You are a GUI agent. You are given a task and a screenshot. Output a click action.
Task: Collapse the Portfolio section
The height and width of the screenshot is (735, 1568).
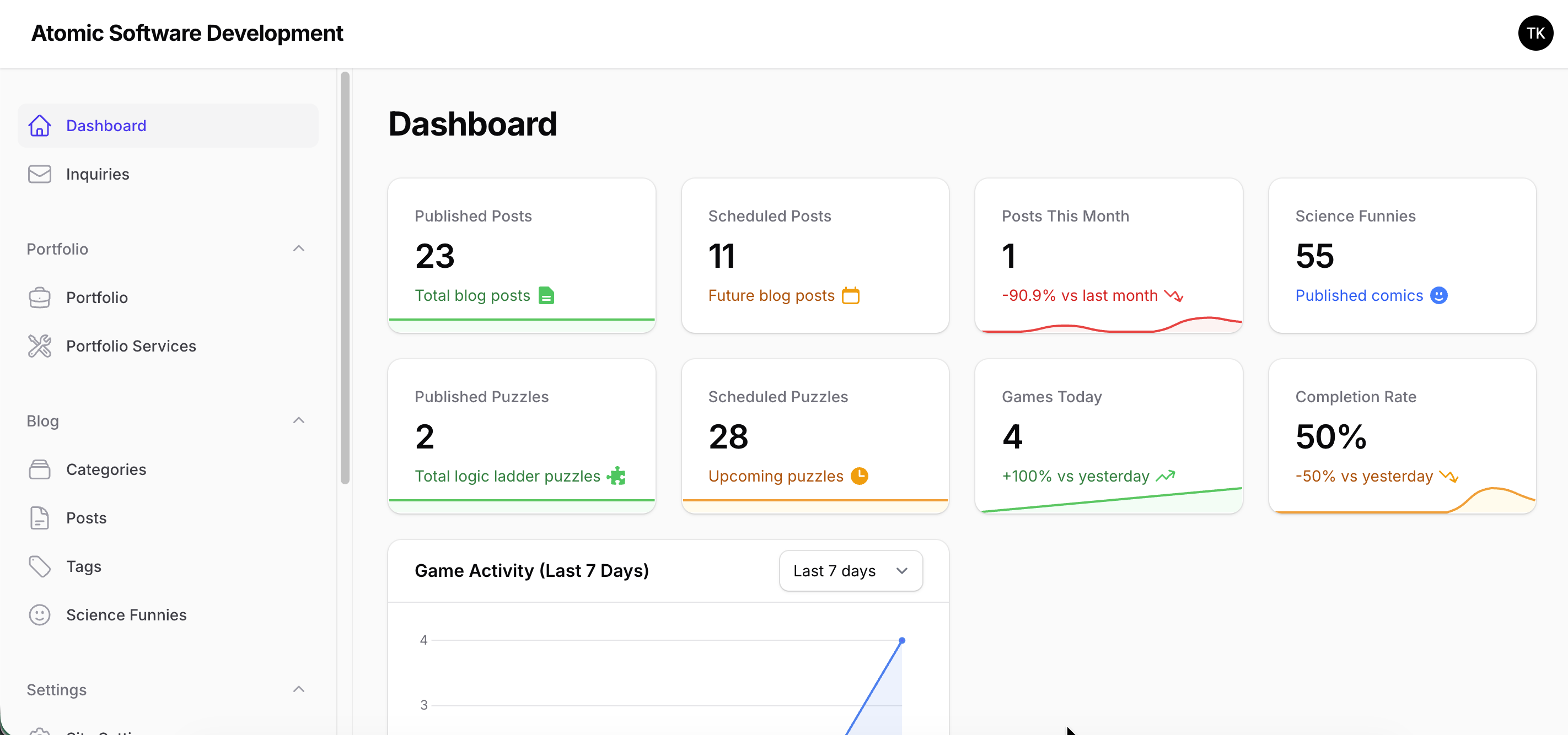click(298, 249)
